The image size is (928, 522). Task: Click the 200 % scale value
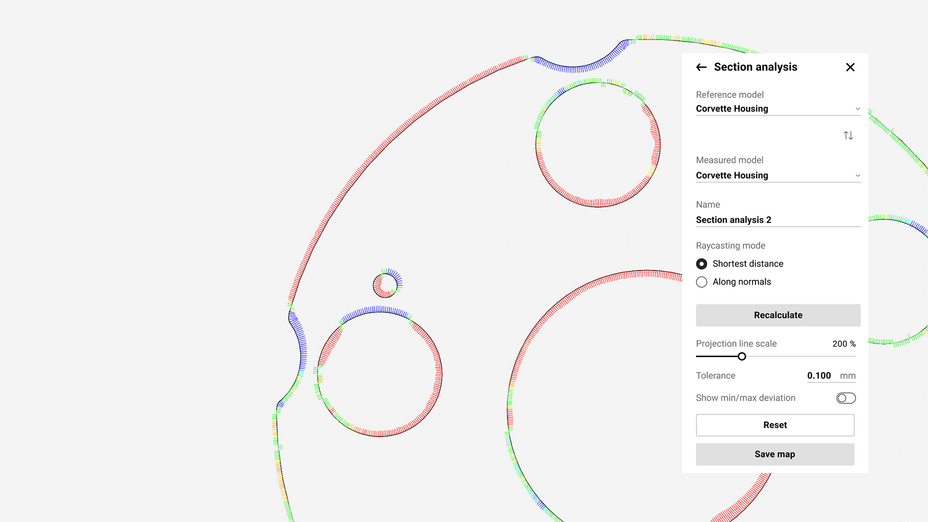click(x=843, y=344)
